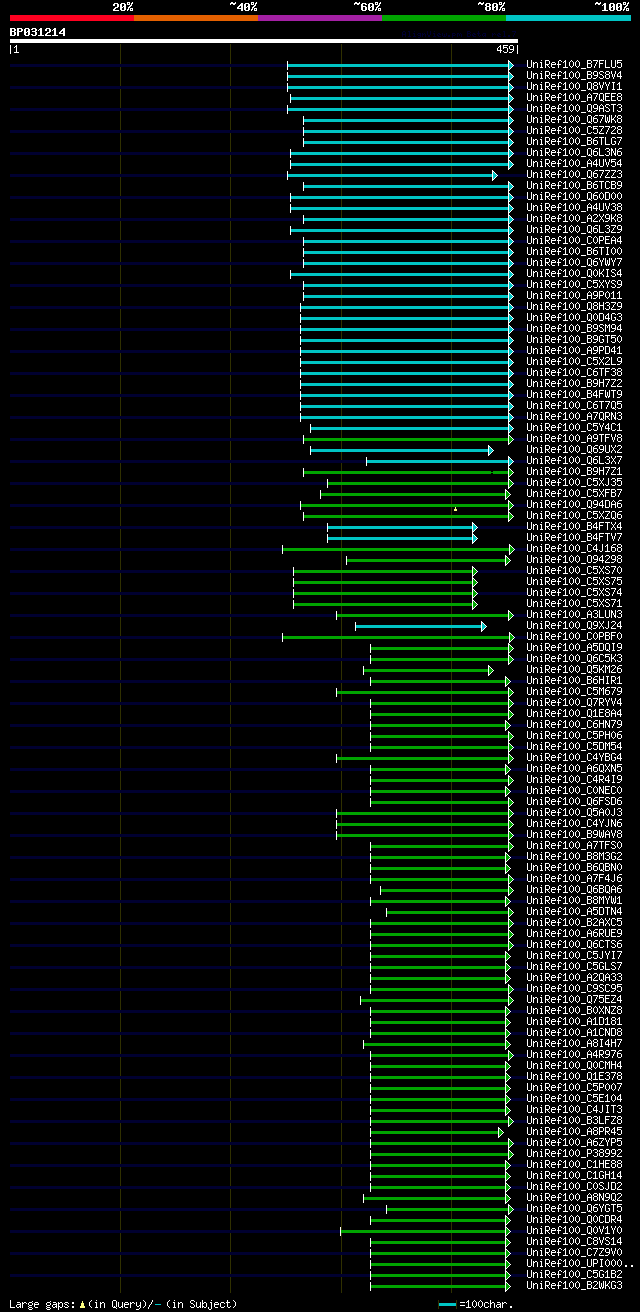Click the purple ~60% legend segment
The height and width of the screenshot is (1312, 640).
click(x=320, y=18)
